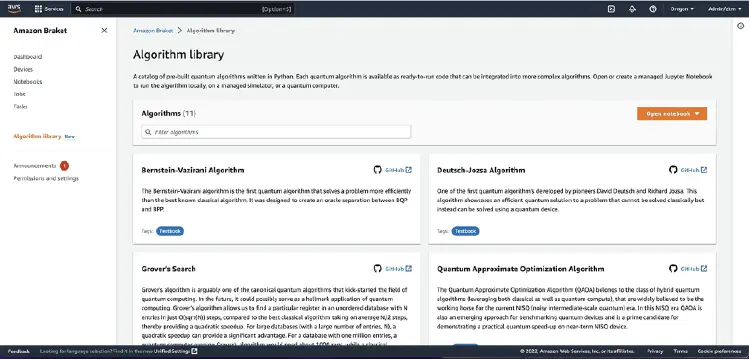Go to Dashboard in sidebar
Screen dimensions: 750x360
point(28,57)
